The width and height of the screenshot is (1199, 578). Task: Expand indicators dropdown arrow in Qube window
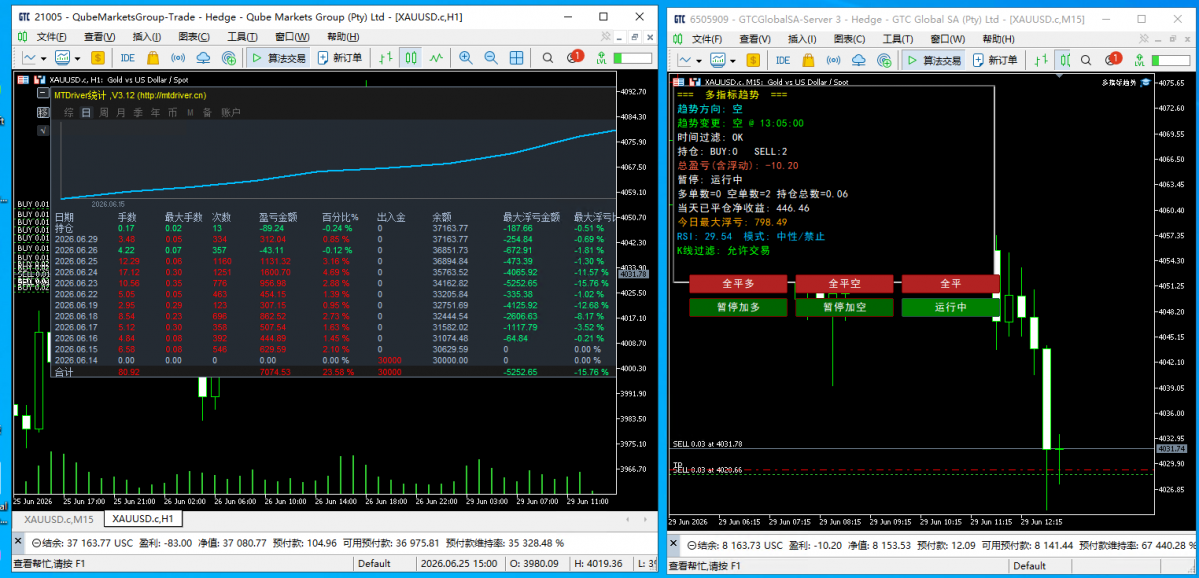click(x=76, y=58)
